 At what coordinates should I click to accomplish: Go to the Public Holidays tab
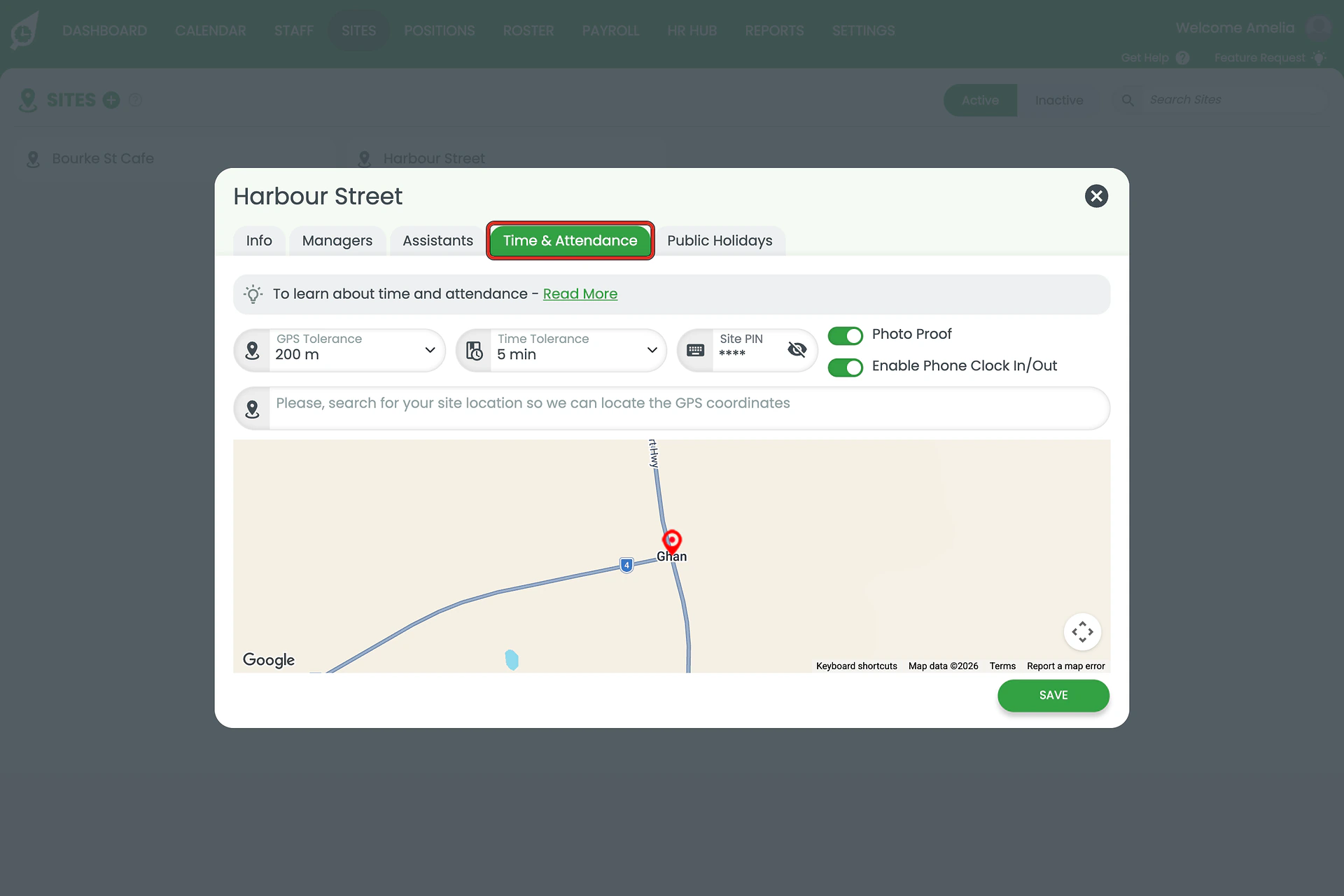(720, 241)
